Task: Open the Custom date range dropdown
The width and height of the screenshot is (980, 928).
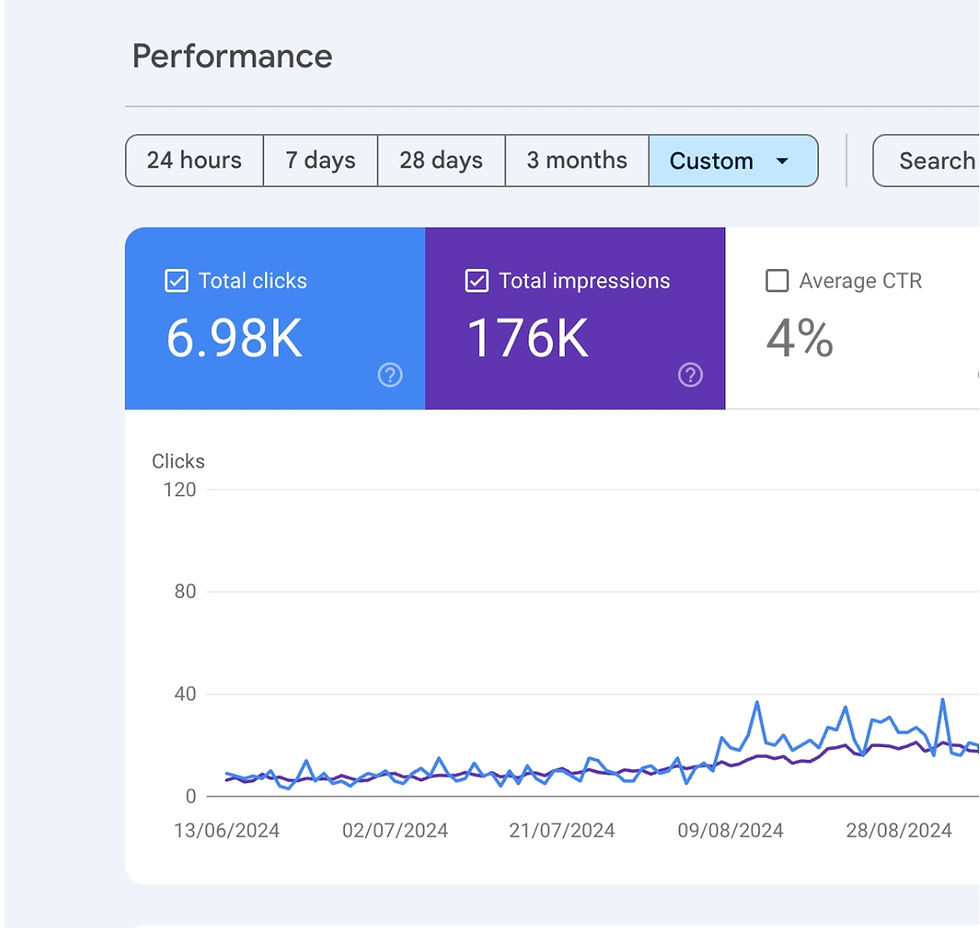Action: coord(733,161)
